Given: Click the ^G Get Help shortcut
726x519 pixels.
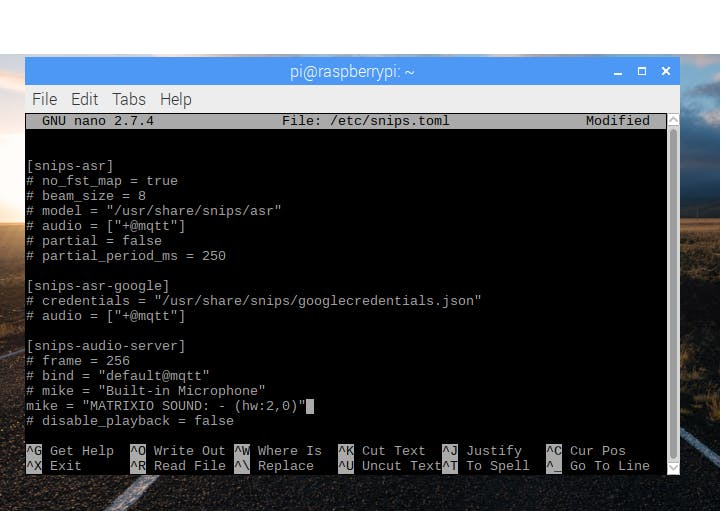Looking at the screenshot, I should pos(70,450).
